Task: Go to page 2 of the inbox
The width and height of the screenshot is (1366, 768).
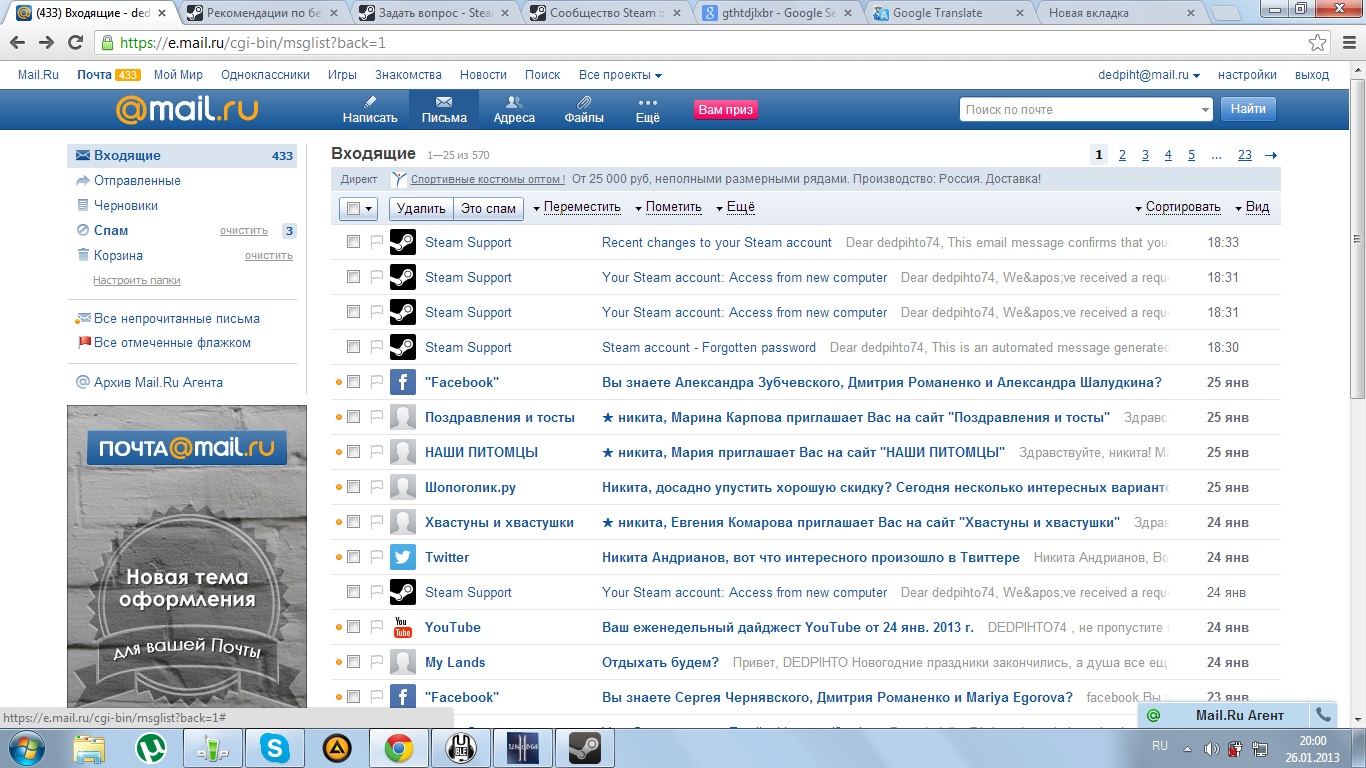Action: [x=1122, y=155]
